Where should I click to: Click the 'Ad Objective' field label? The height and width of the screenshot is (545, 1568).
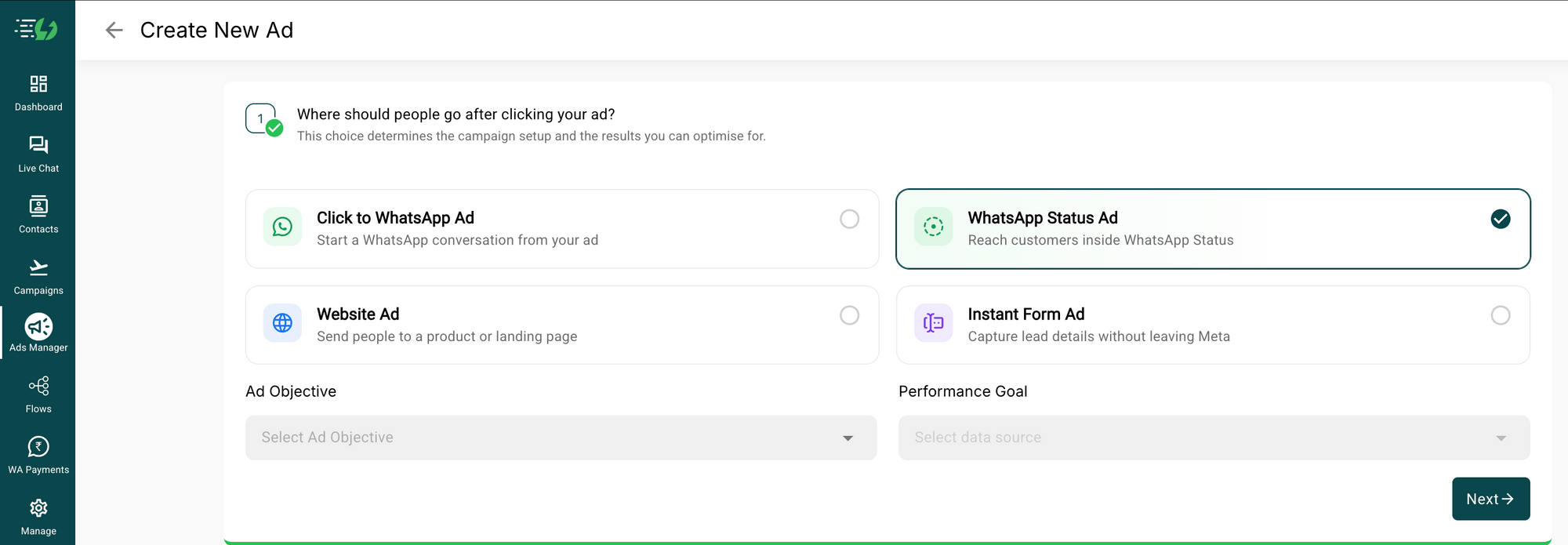pyautogui.click(x=291, y=391)
